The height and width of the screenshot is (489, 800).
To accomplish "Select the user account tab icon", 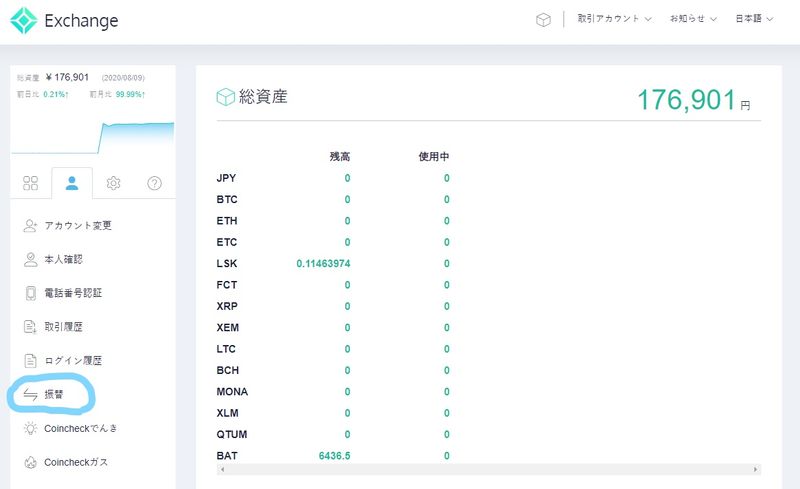I will (72, 183).
